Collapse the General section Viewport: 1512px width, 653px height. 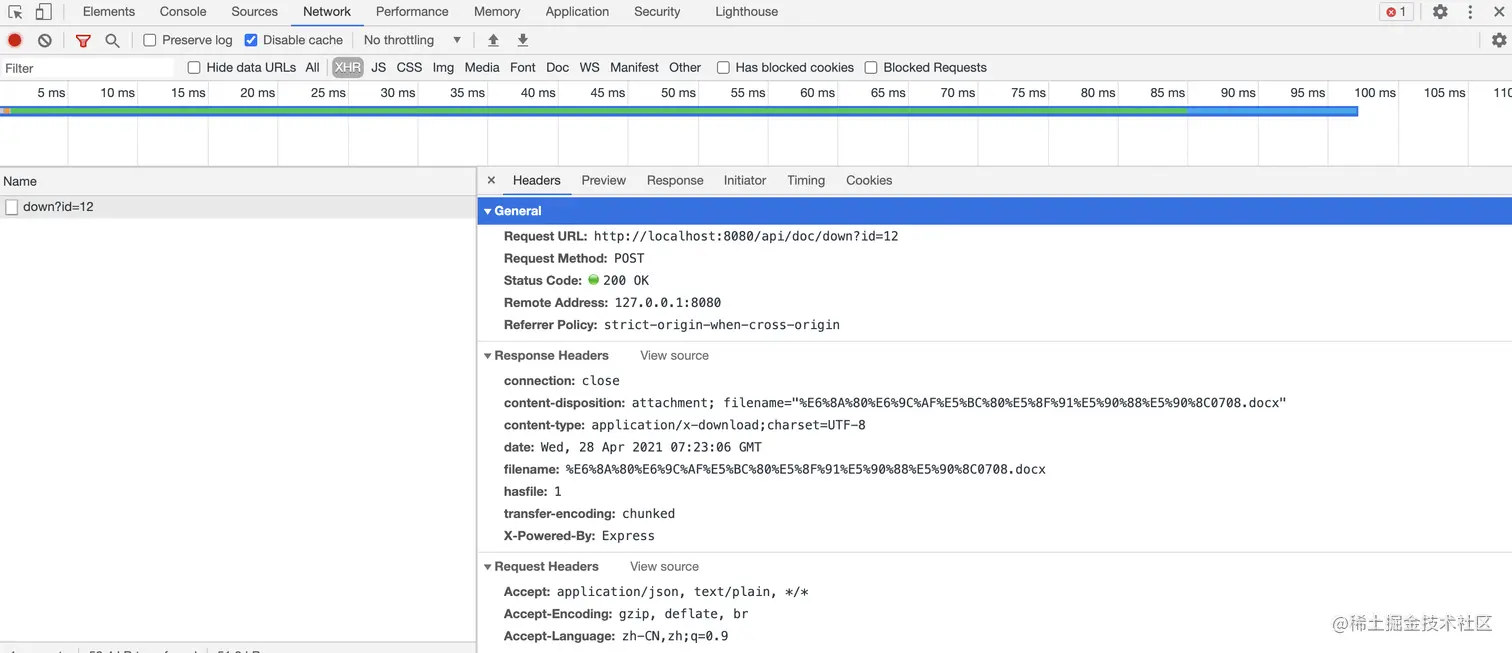tap(488, 211)
